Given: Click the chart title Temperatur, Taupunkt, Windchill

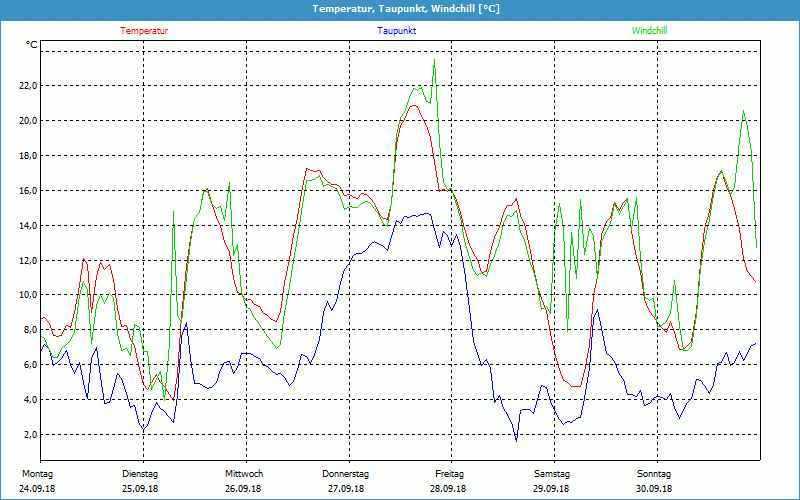Looking at the screenshot, I should [x=406, y=9].
